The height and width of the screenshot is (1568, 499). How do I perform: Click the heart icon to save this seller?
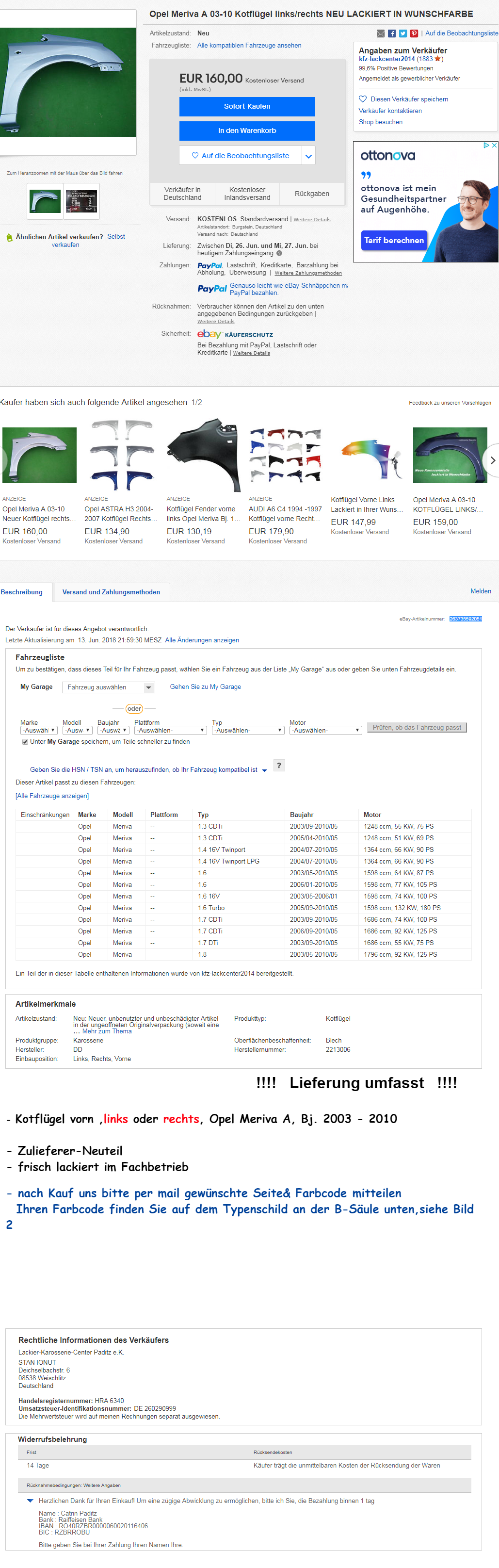coord(363,99)
